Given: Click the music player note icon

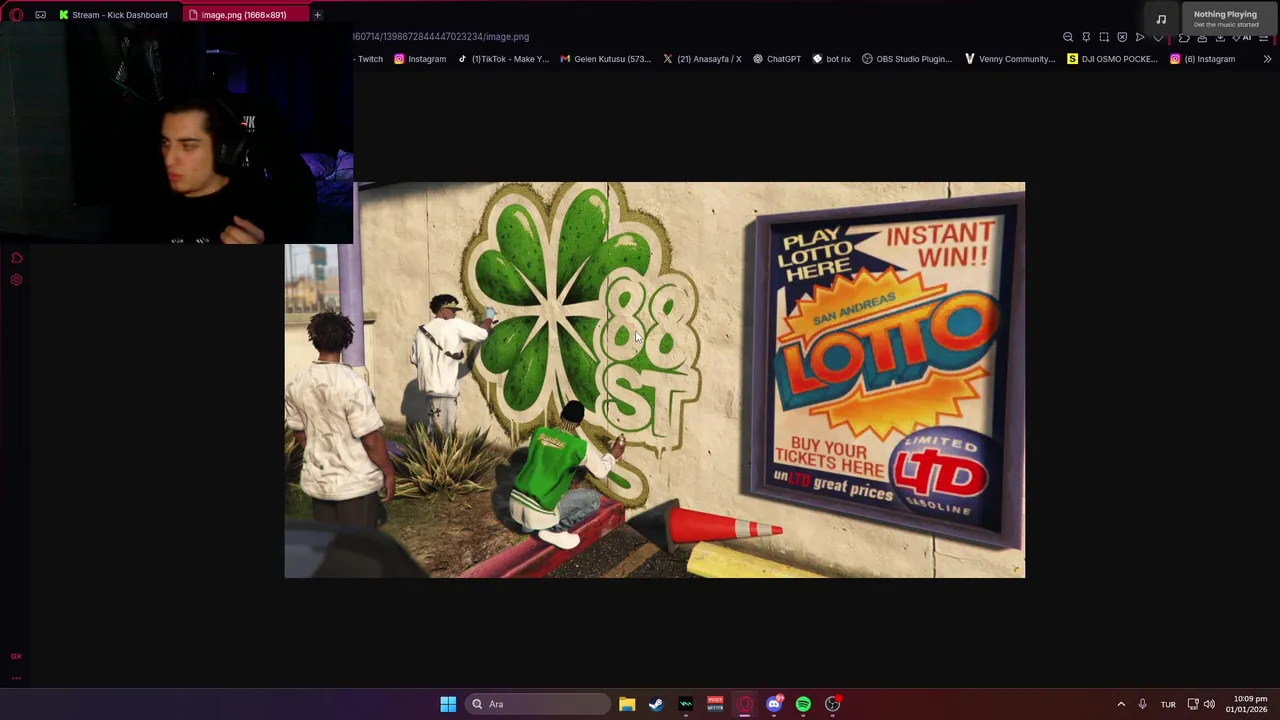Looking at the screenshot, I should (1161, 19).
